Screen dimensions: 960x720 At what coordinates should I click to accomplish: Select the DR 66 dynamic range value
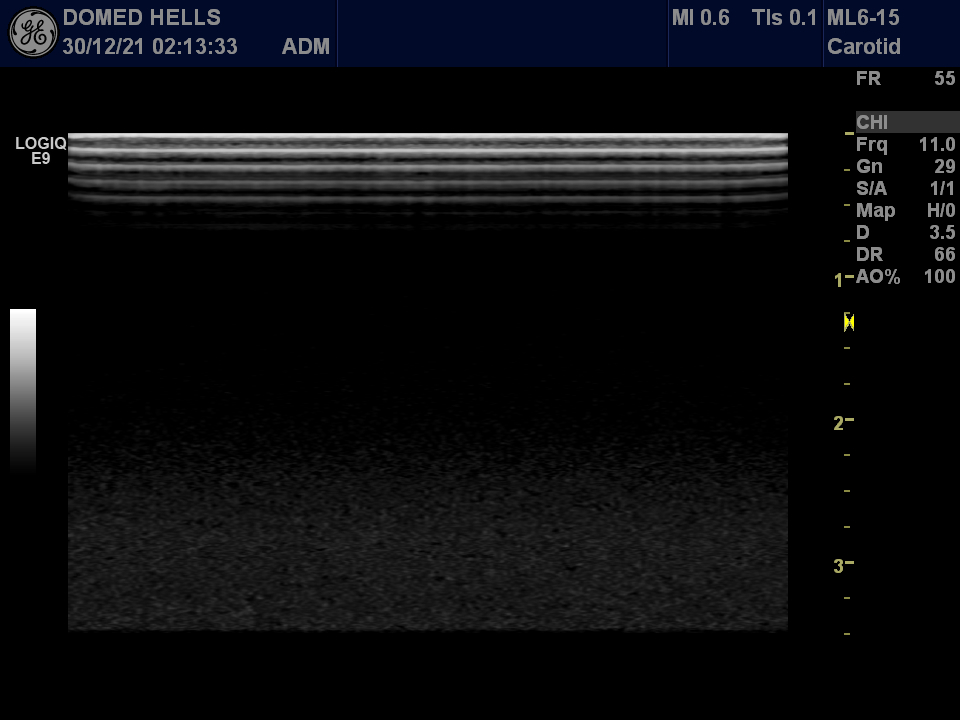[905, 255]
